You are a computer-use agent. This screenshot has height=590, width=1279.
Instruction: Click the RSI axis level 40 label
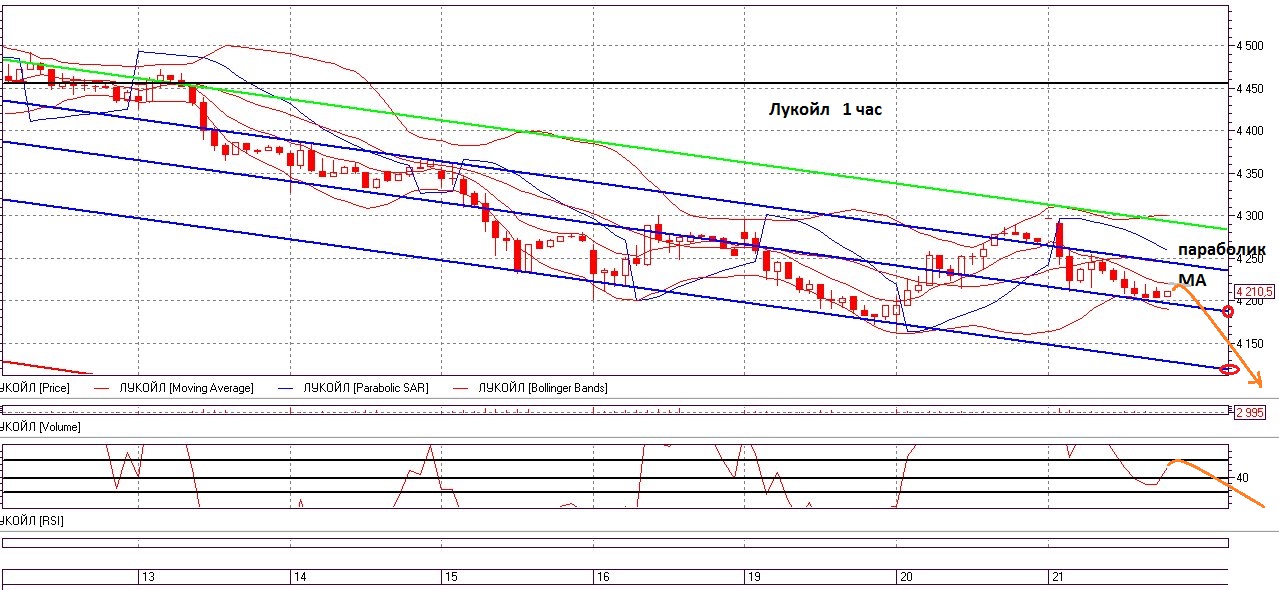coord(1242,478)
